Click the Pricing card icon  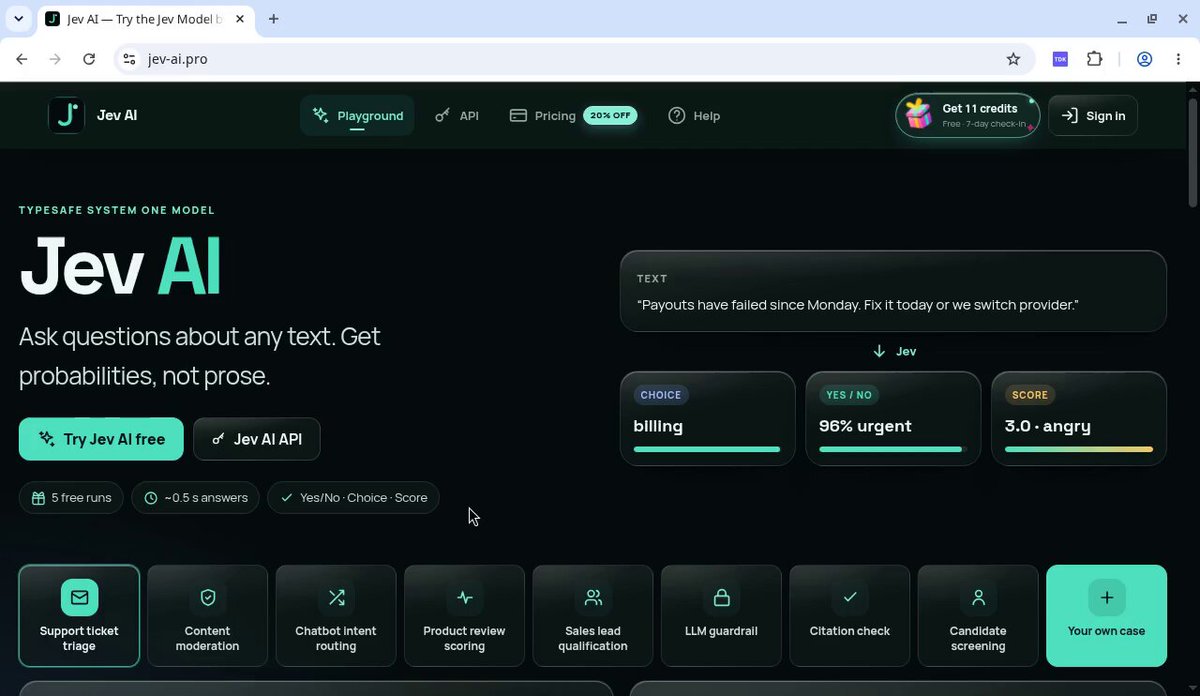pos(518,115)
